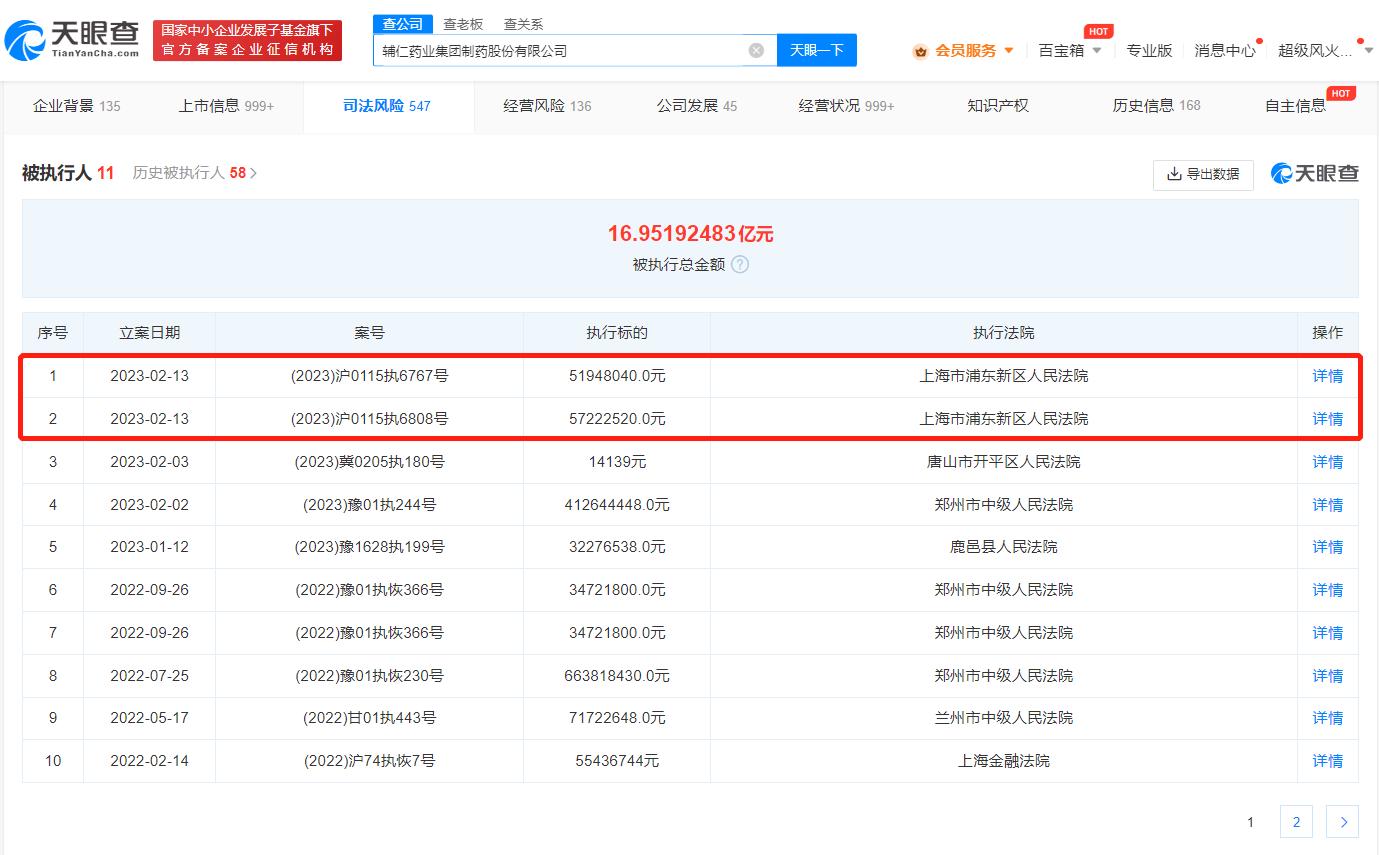Click 上海金融法院 court cell
This screenshot has width=1379, height=855.
(1004, 761)
